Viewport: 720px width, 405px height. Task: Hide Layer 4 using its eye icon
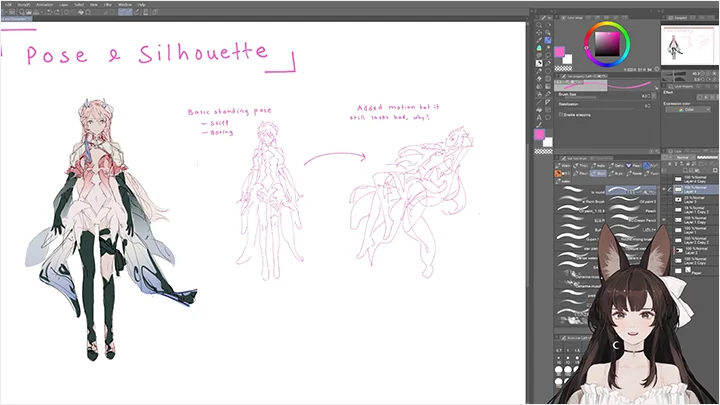coord(664,189)
